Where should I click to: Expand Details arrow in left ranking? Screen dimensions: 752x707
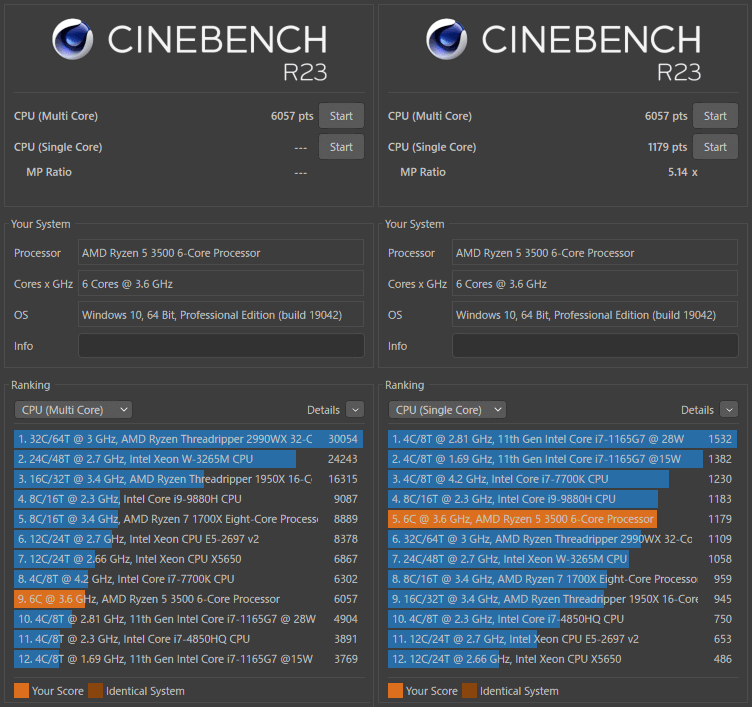point(355,410)
